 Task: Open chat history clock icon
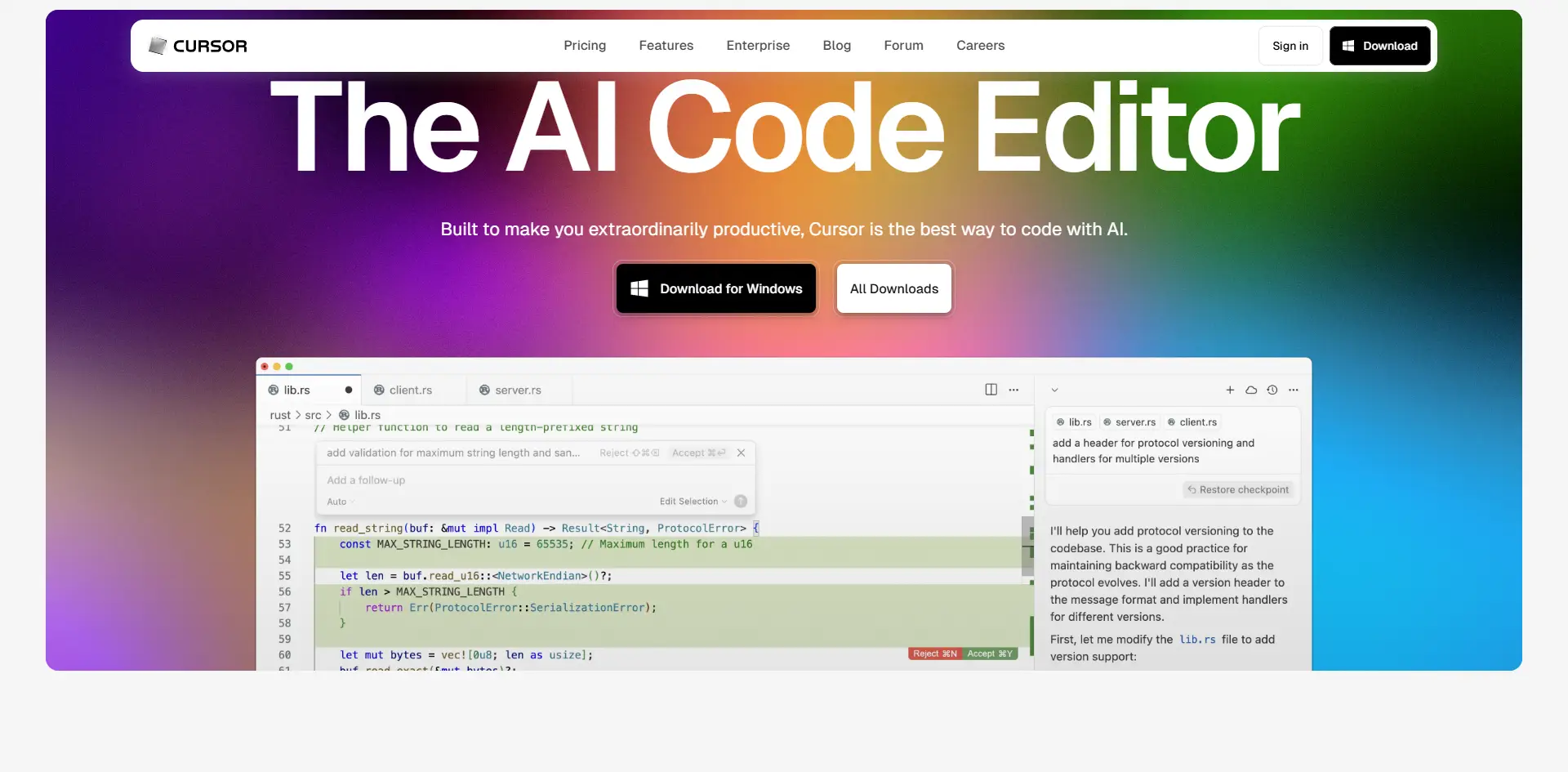point(1272,390)
